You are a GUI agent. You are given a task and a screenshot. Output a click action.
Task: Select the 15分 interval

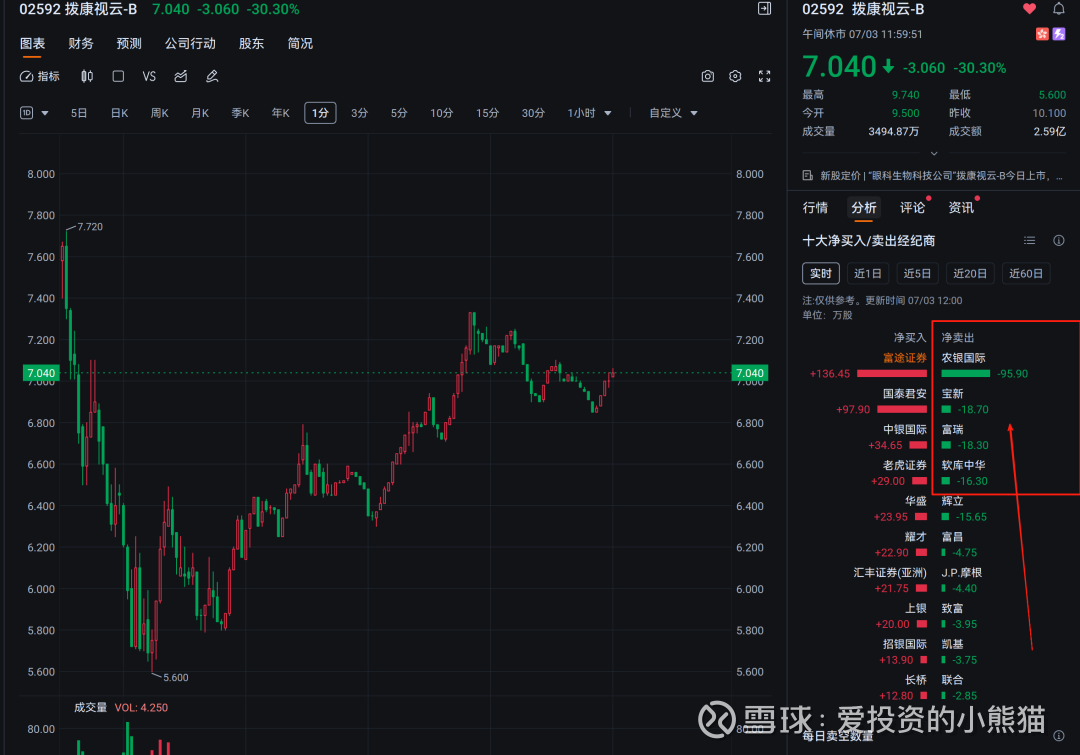487,113
